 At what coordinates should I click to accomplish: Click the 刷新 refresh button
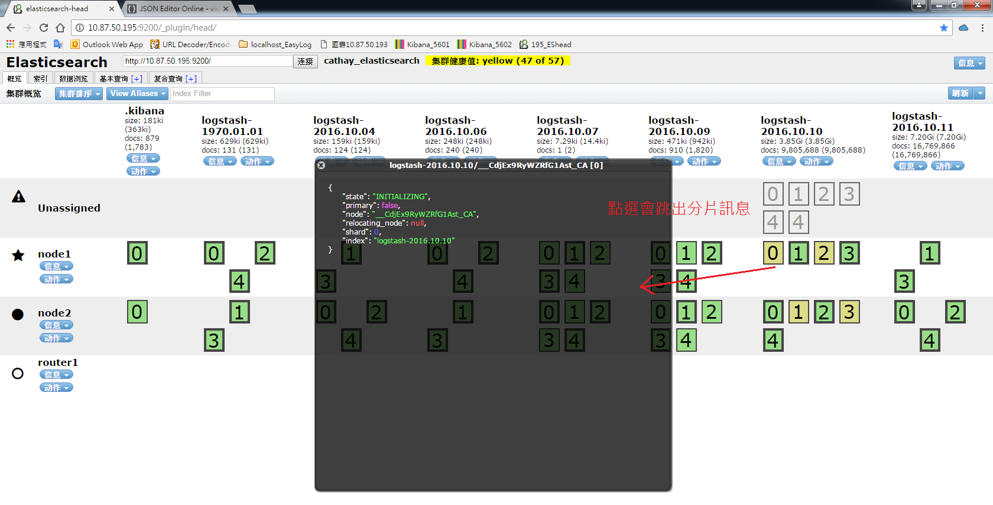click(x=961, y=93)
